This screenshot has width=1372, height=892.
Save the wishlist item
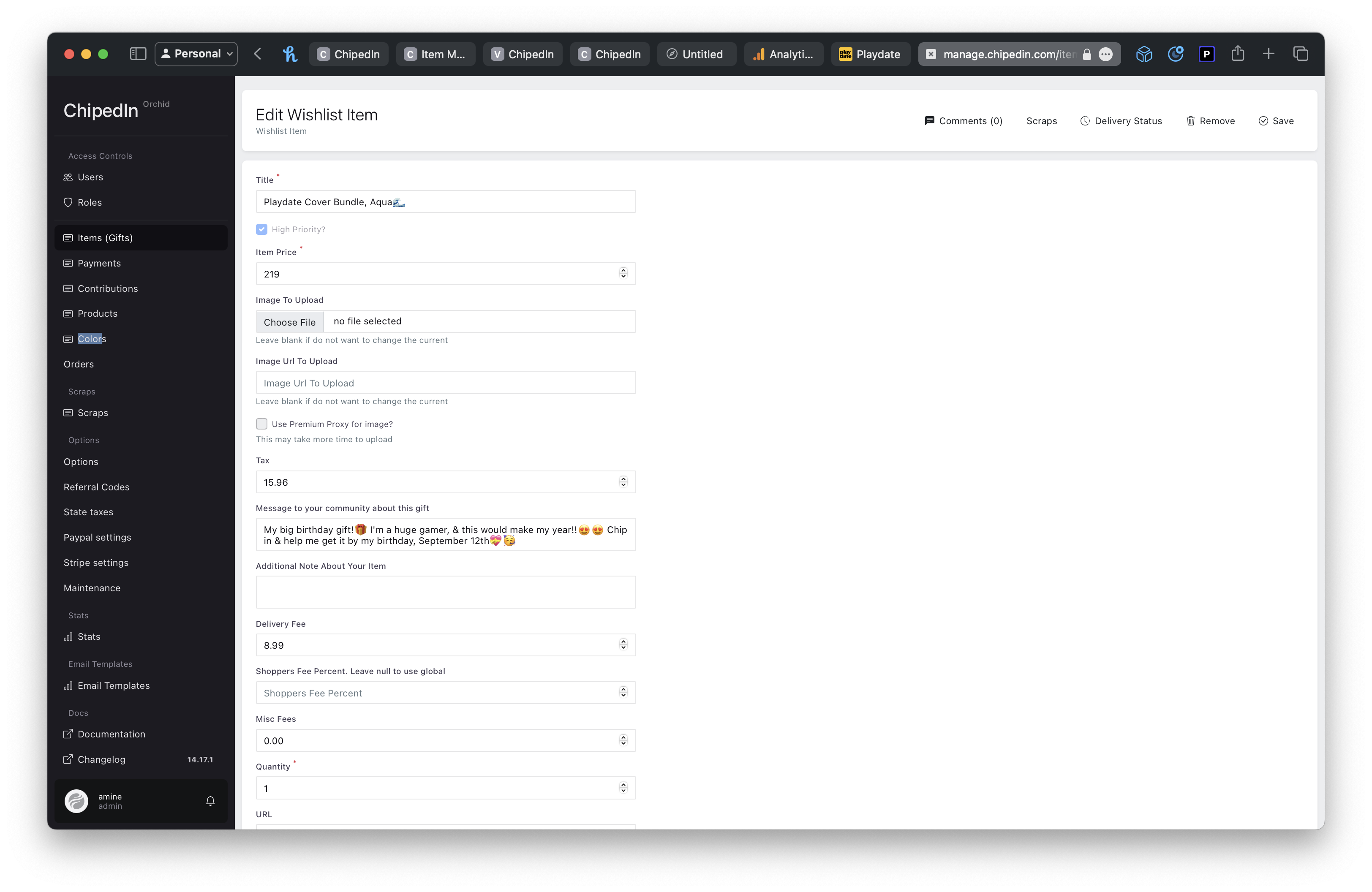pos(1276,121)
